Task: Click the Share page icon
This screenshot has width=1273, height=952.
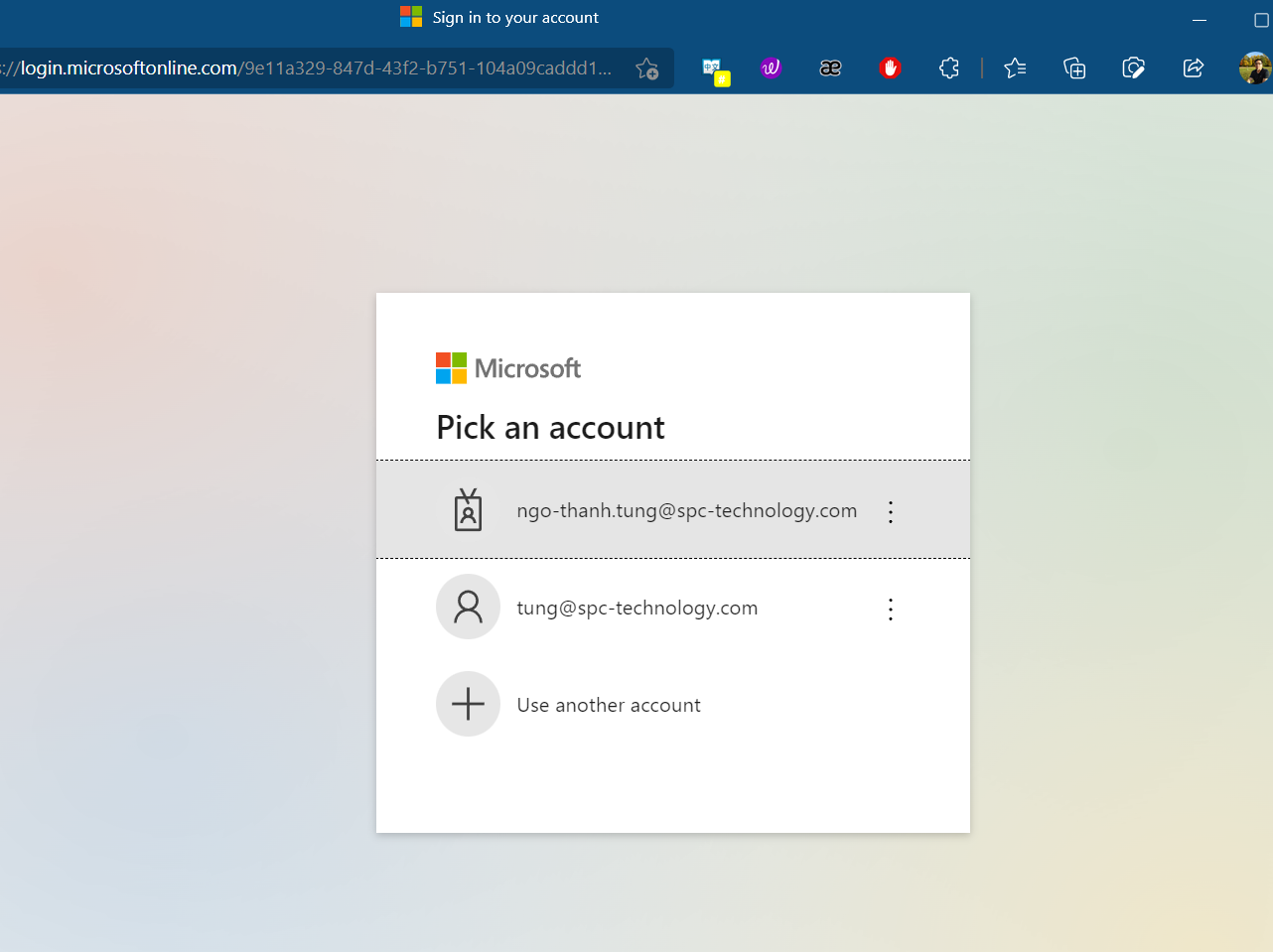Action: click(x=1194, y=68)
